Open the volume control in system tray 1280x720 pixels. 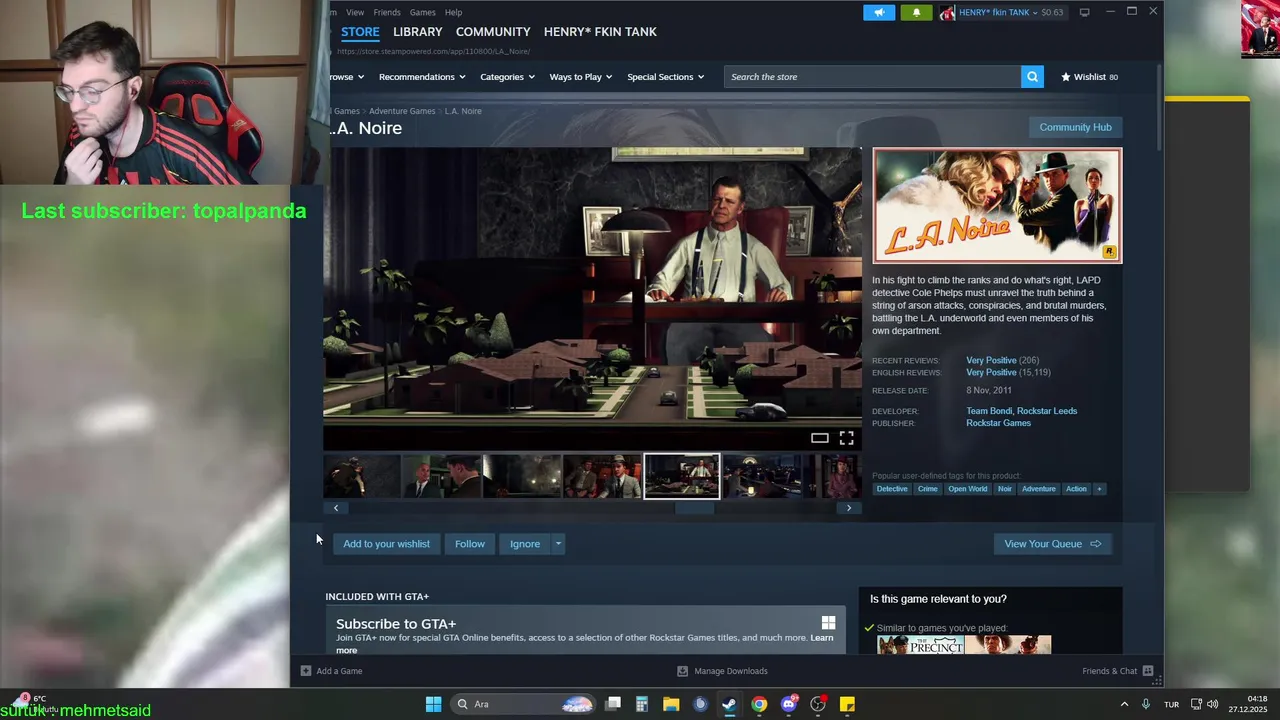tap(1213, 704)
